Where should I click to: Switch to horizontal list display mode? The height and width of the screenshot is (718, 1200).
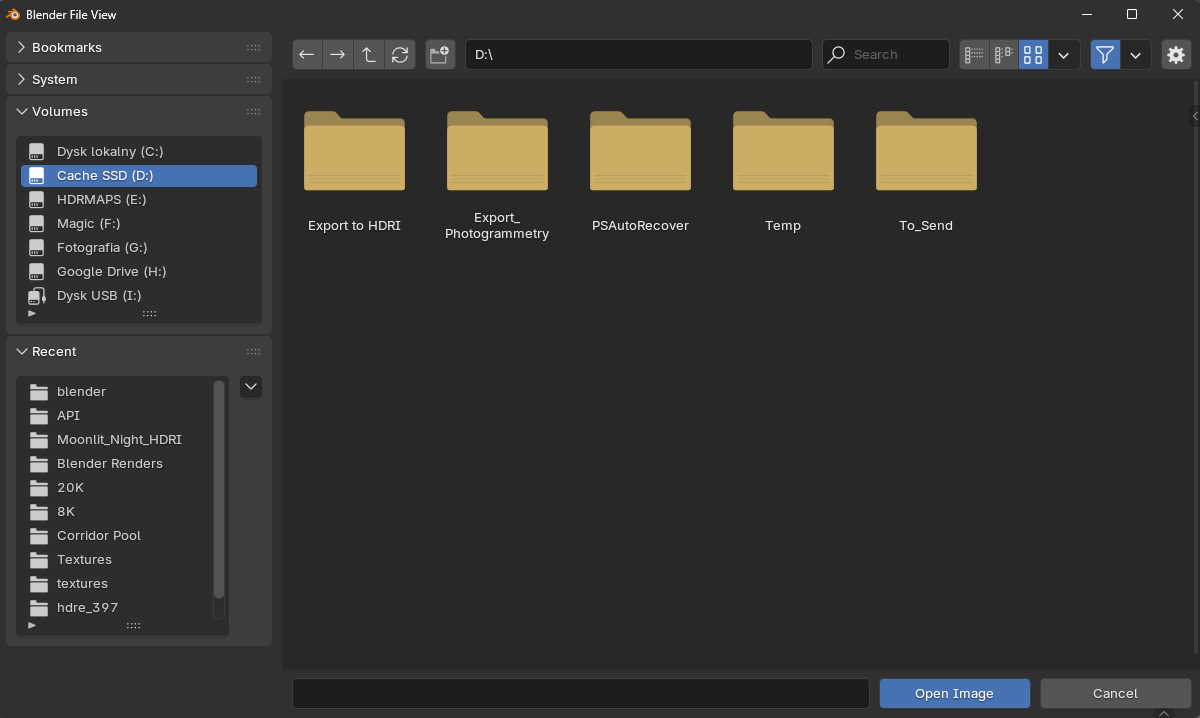click(x=1004, y=55)
